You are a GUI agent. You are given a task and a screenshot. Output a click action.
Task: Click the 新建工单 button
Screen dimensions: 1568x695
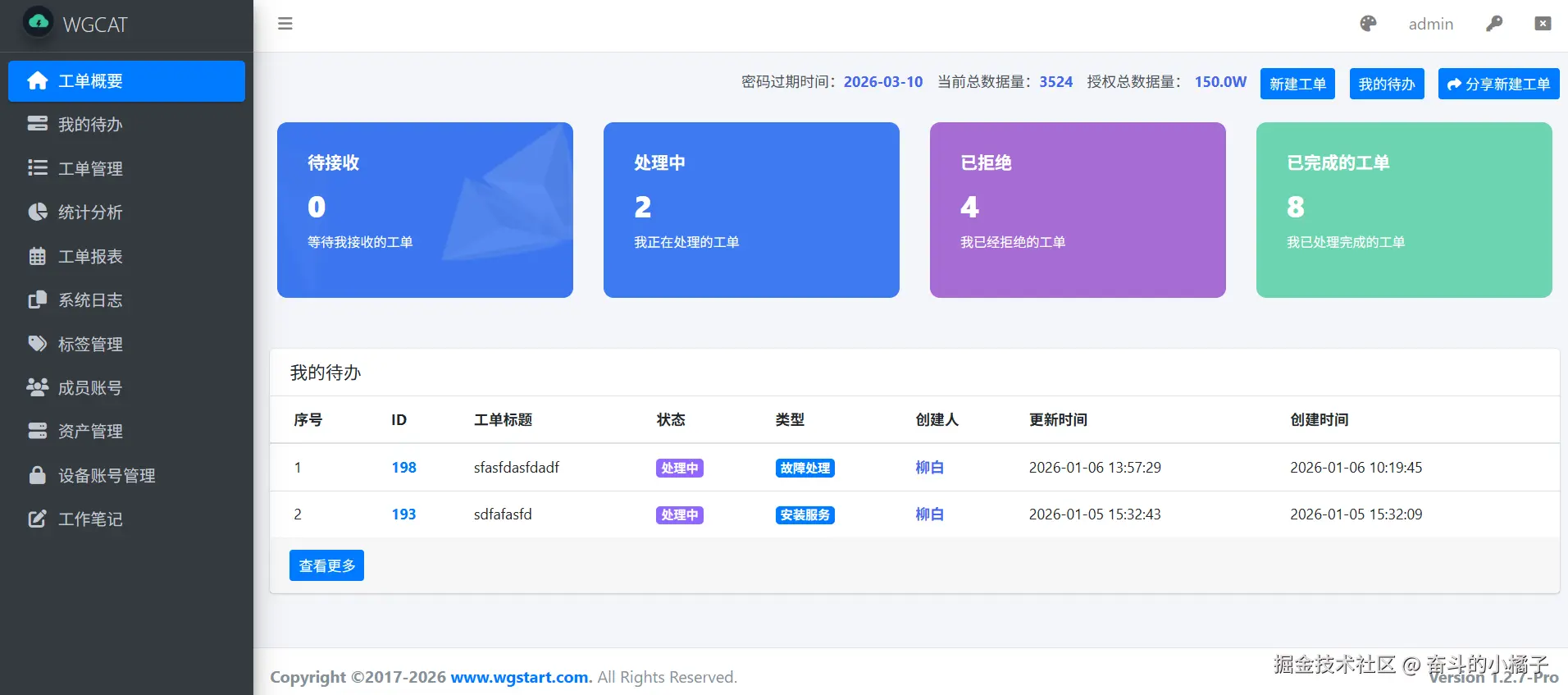(1297, 84)
